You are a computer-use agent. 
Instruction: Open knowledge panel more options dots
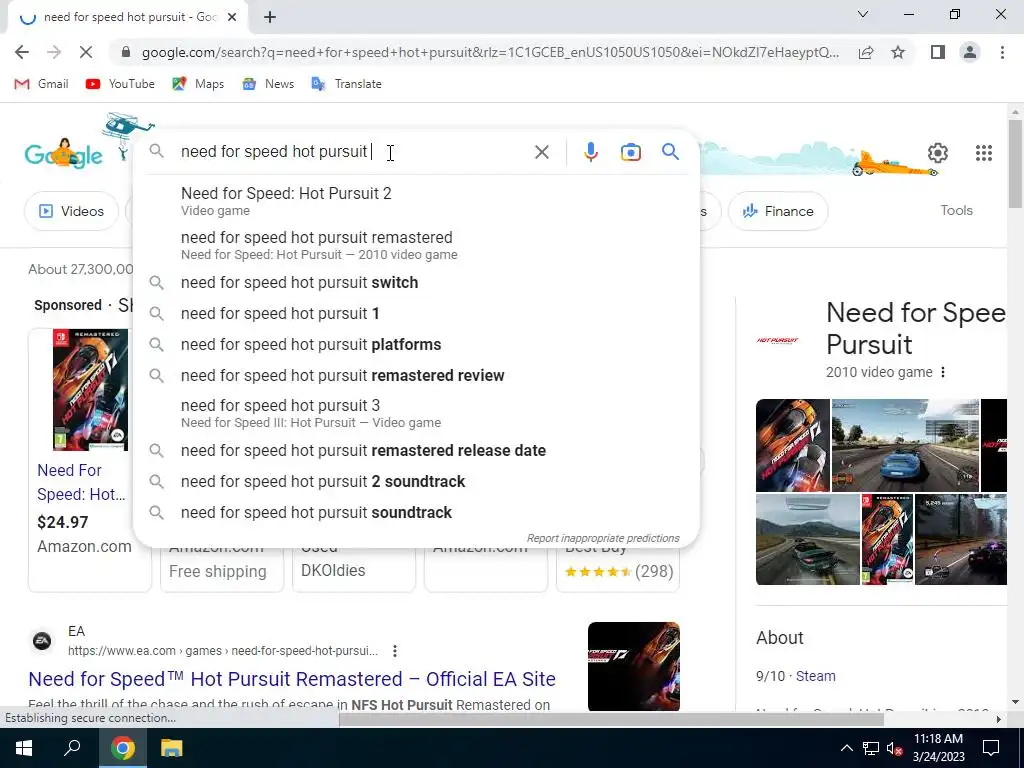coord(942,372)
